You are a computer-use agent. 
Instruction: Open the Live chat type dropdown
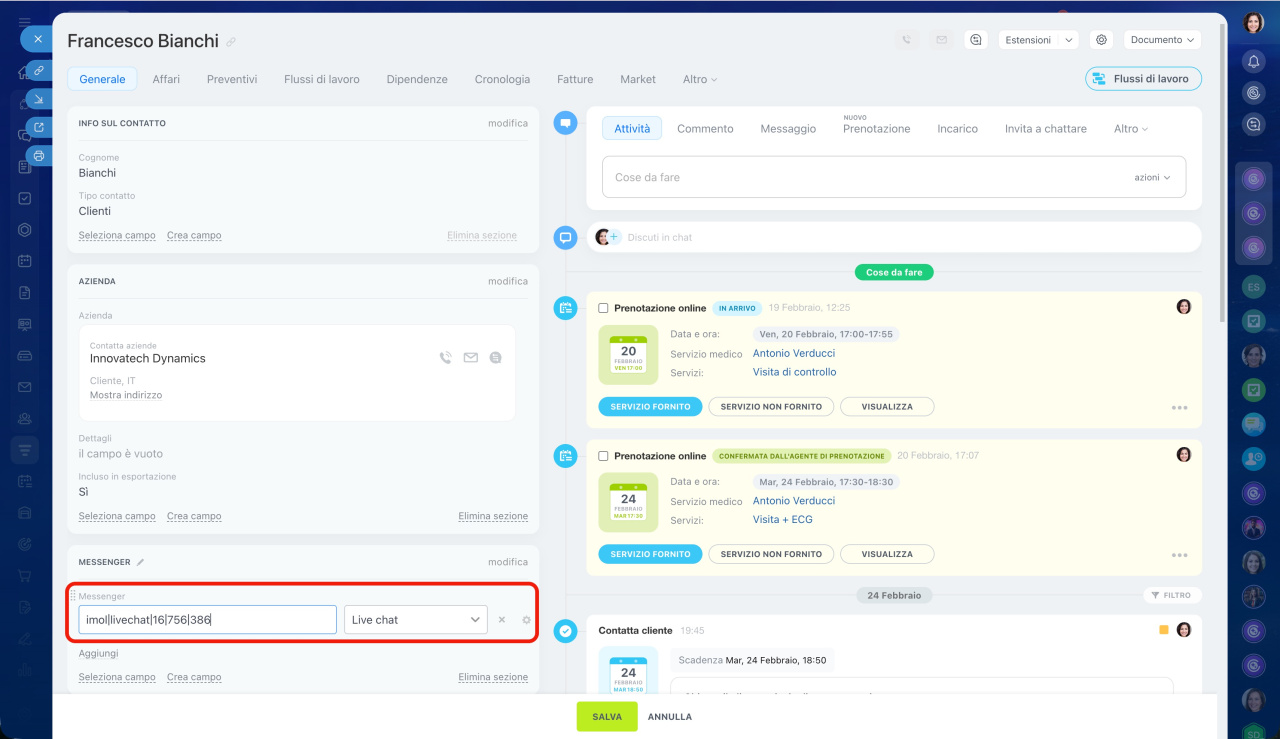click(x=415, y=620)
